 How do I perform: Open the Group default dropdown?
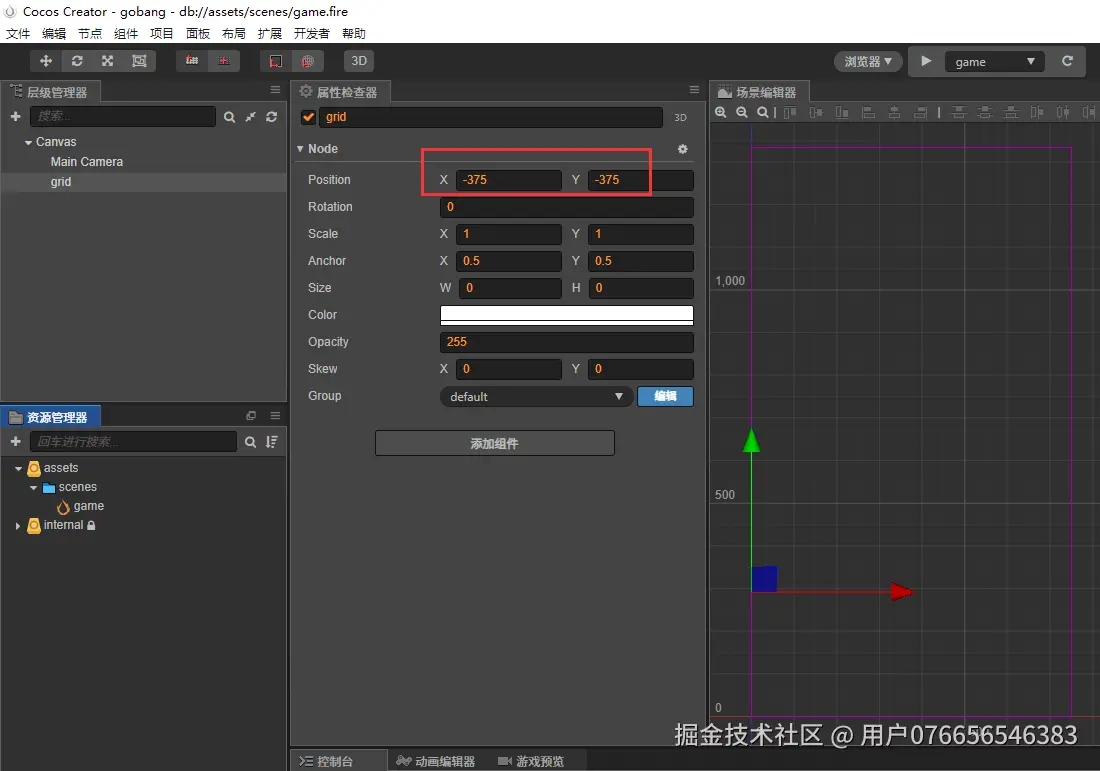(x=536, y=396)
